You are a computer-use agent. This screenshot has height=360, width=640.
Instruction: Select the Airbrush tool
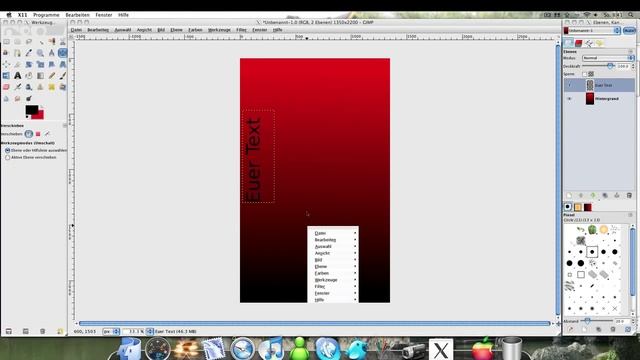point(17,87)
